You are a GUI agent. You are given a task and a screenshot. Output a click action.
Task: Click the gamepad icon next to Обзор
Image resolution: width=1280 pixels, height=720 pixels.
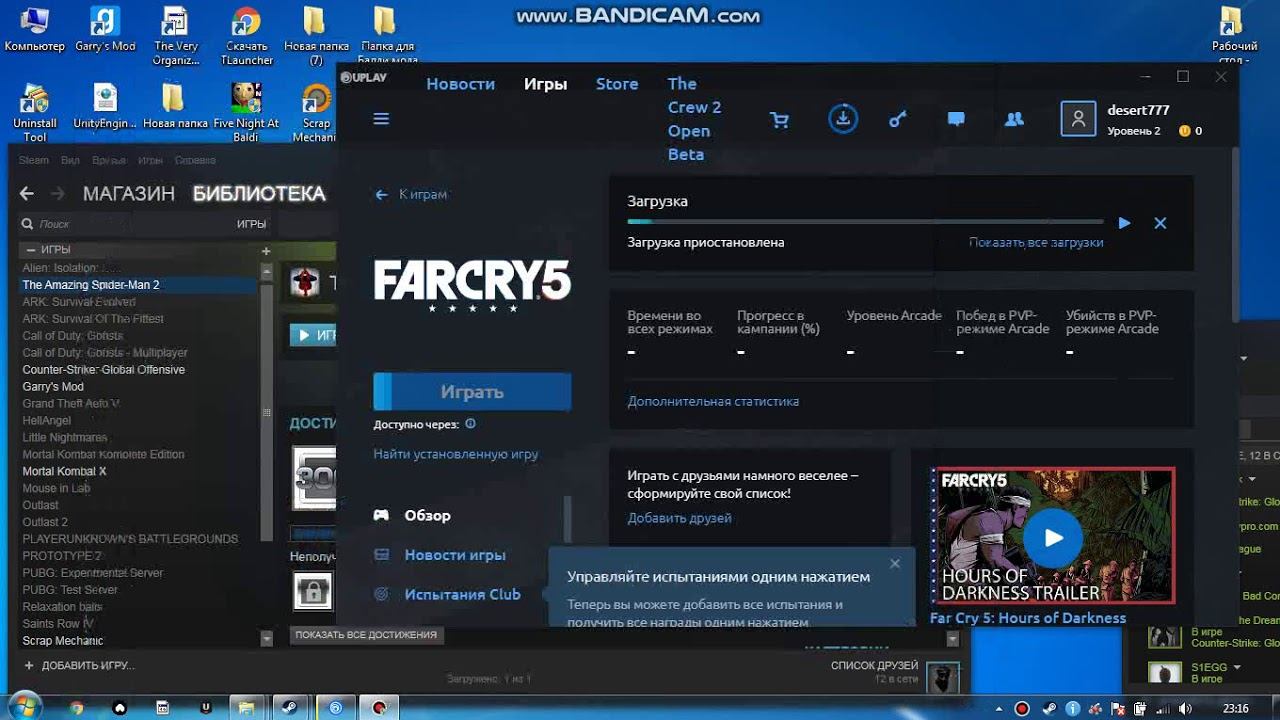click(x=381, y=516)
